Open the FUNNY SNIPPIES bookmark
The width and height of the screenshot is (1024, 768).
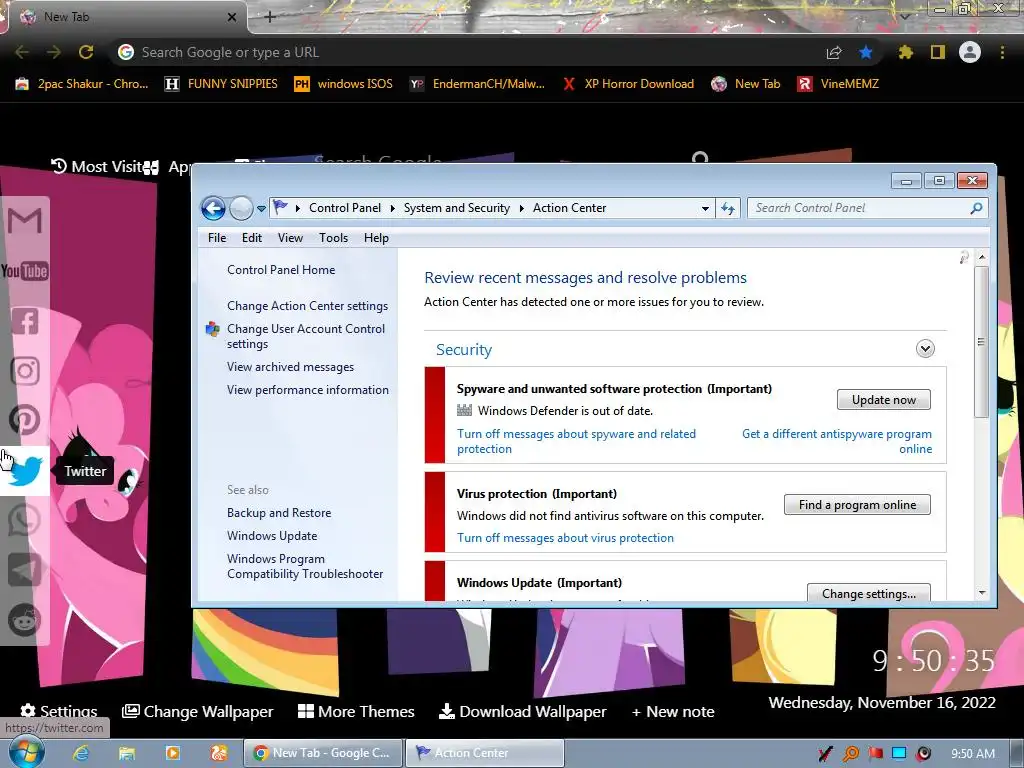pos(221,84)
